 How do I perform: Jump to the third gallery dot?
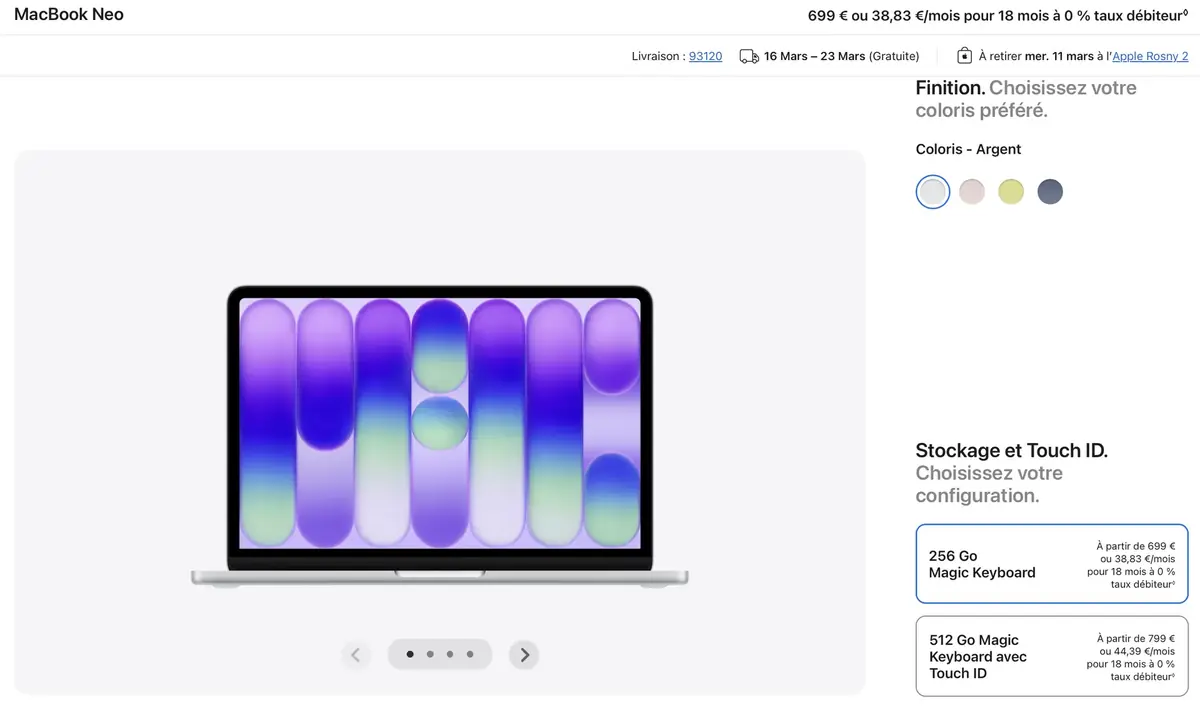click(450, 655)
